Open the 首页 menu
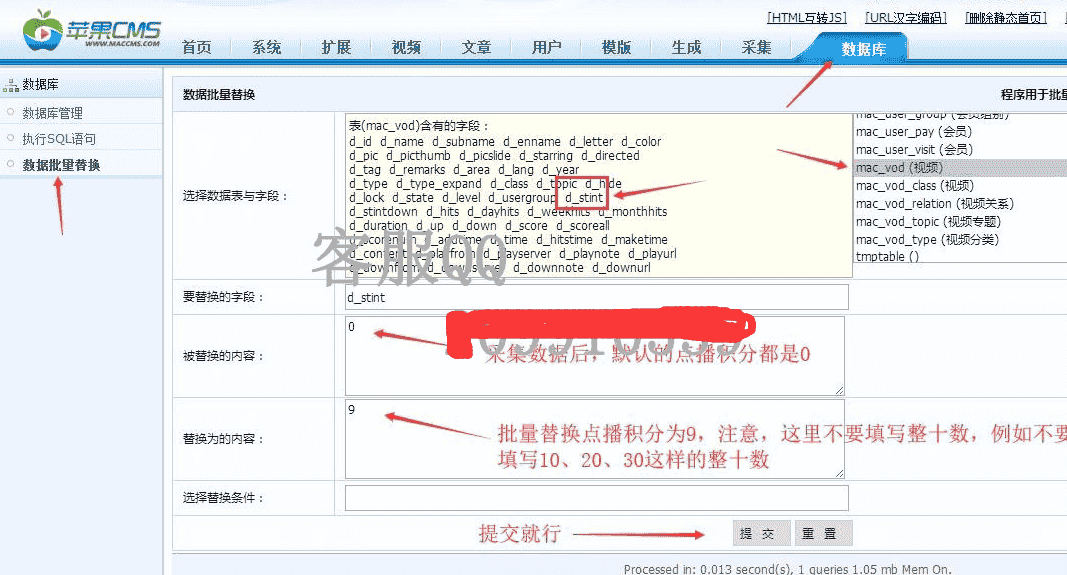The image size is (1067, 575). tap(197, 48)
